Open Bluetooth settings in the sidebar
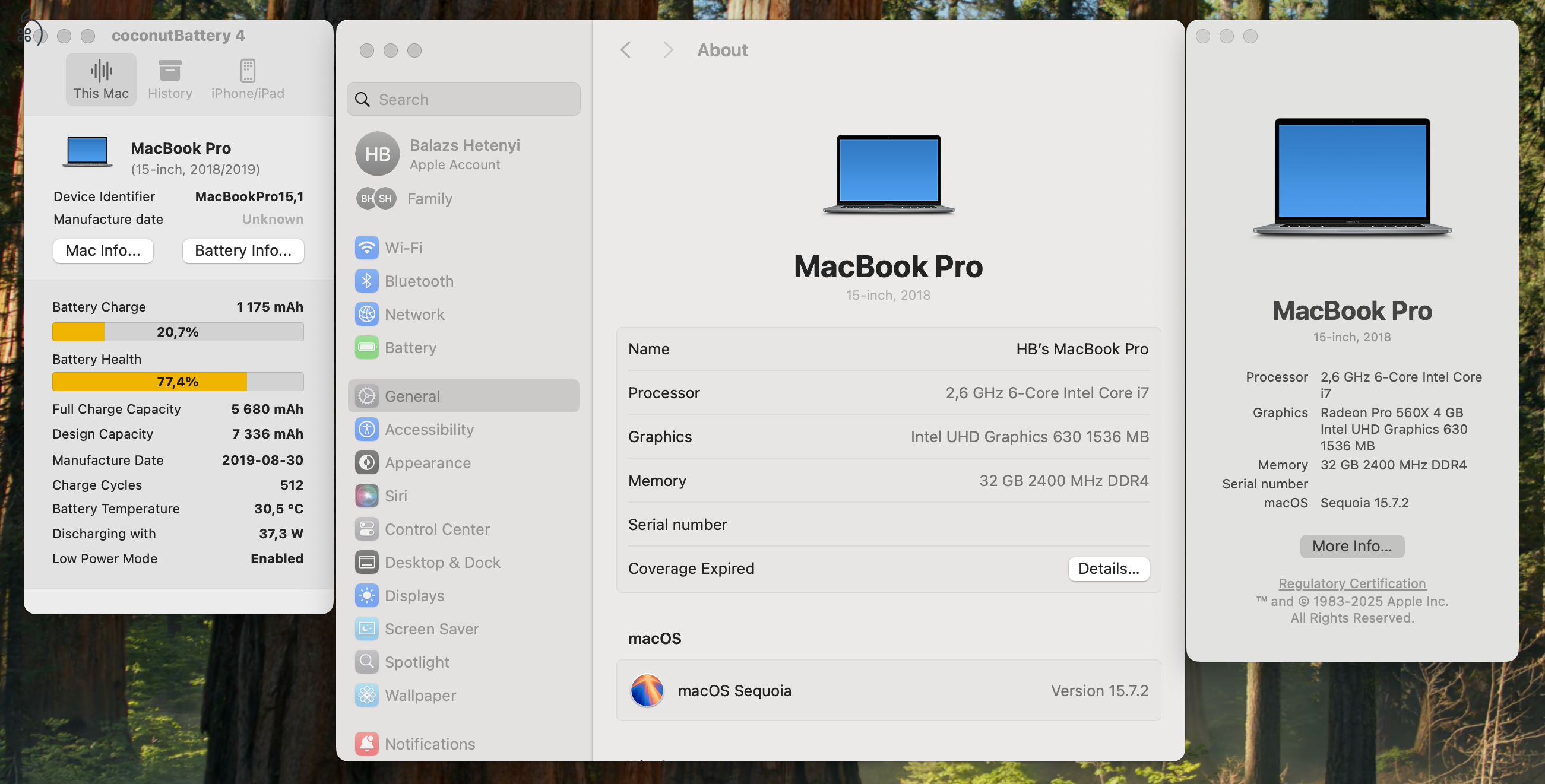The width and height of the screenshot is (1545, 784). point(419,281)
